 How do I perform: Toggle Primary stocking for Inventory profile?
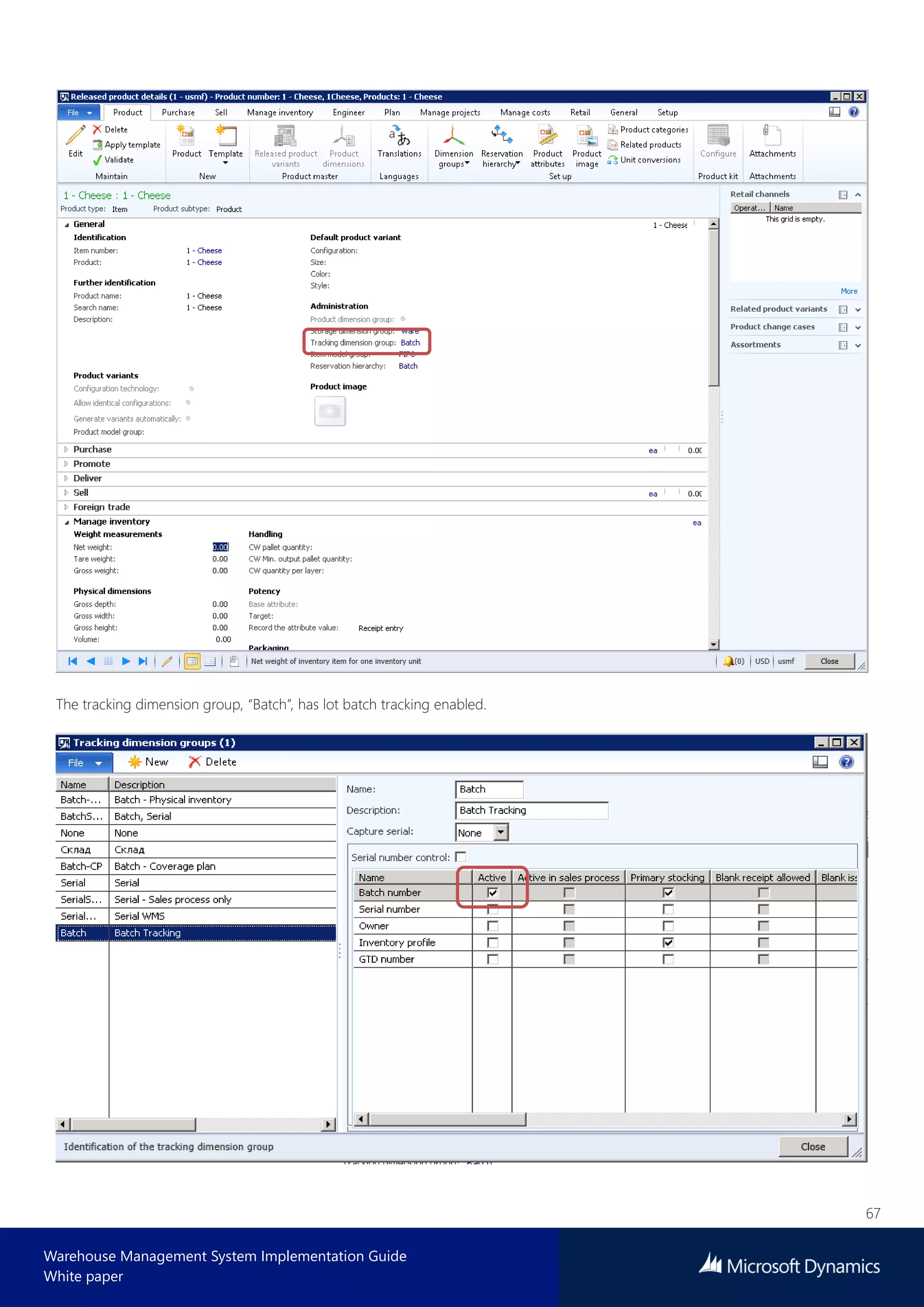click(668, 942)
